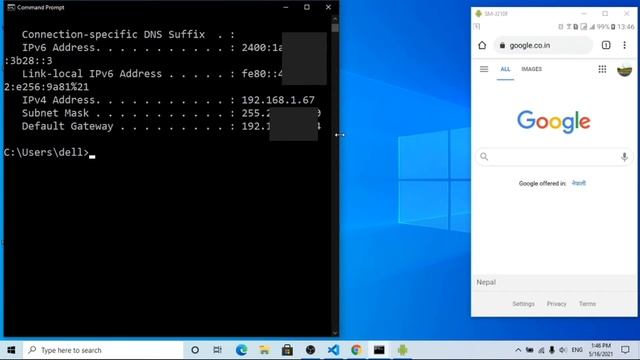Switch to the ALL tab on Google
Image resolution: width=640 pixels, height=360 pixels.
click(505, 69)
